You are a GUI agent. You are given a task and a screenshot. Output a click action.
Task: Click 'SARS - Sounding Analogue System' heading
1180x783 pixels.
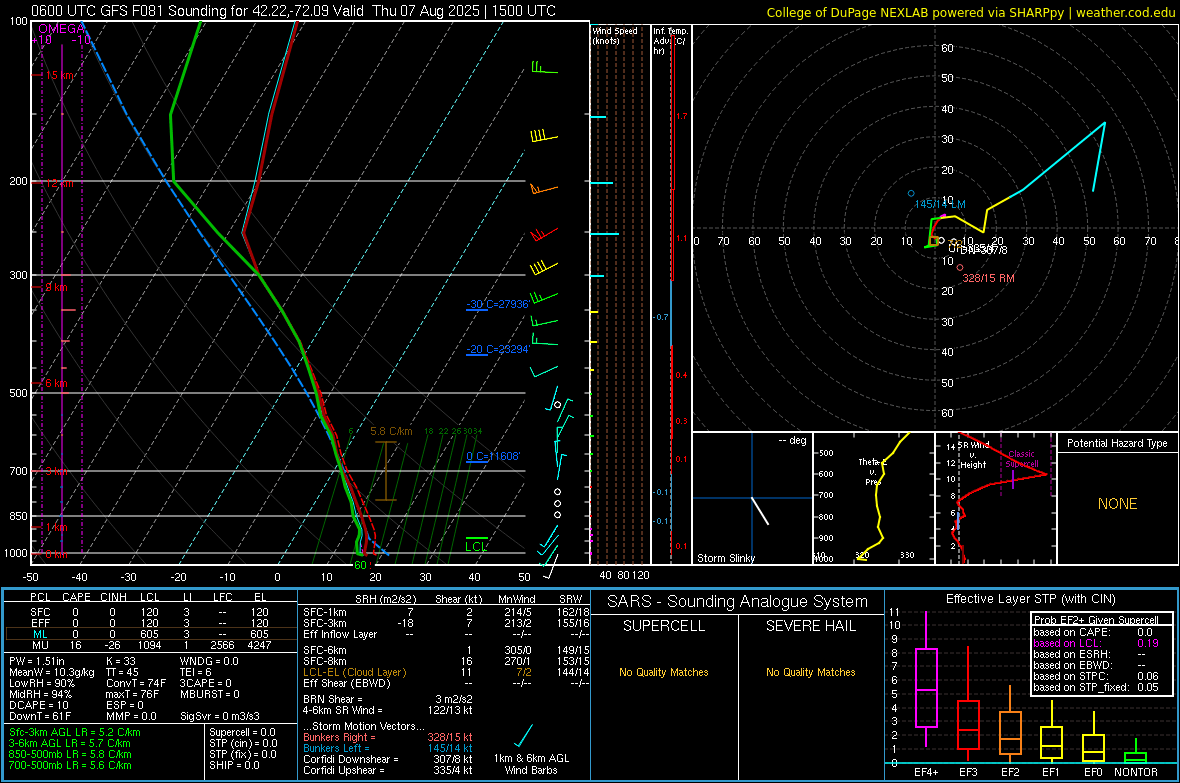(x=738, y=602)
